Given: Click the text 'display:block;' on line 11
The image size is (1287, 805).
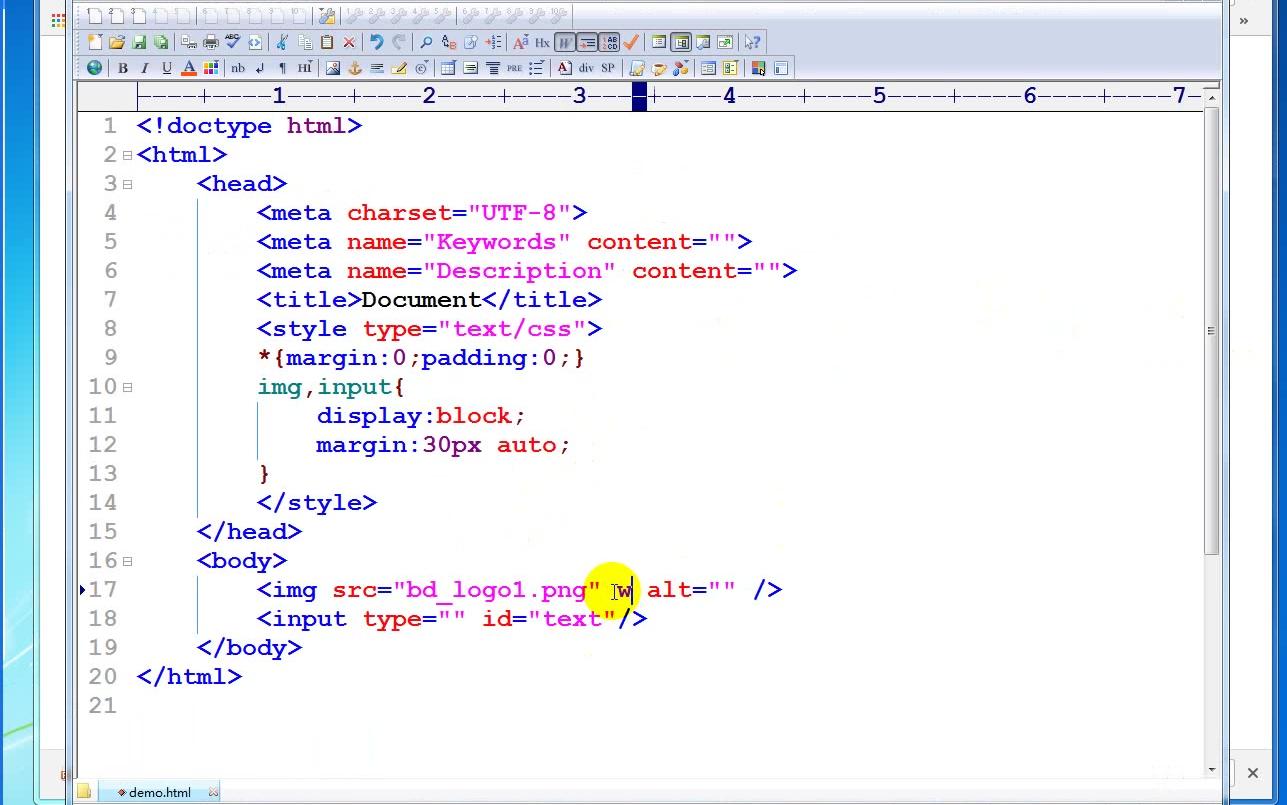Looking at the screenshot, I should pos(421,416).
